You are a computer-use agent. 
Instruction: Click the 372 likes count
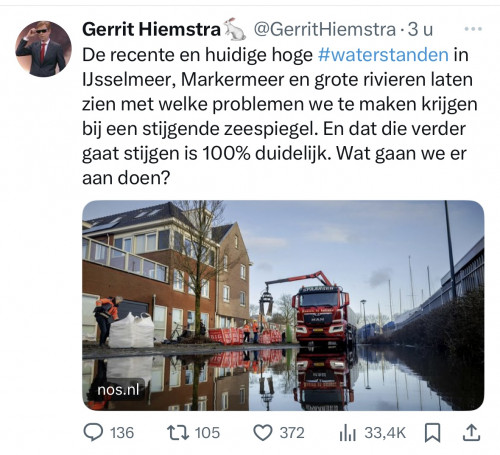[x=292, y=433]
